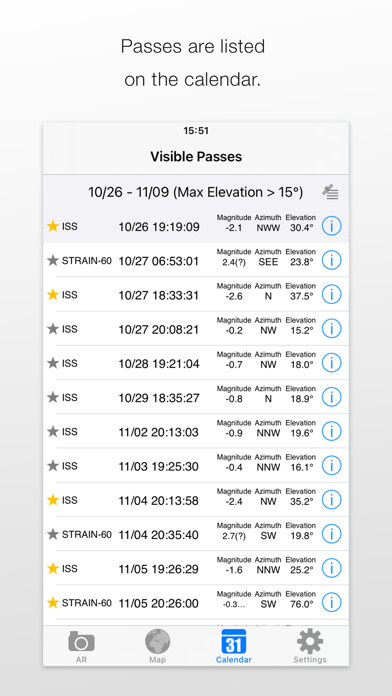The height and width of the screenshot is (696, 392).
Task: Select pass time 11/03 19:25:30
Action: coord(158,467)
